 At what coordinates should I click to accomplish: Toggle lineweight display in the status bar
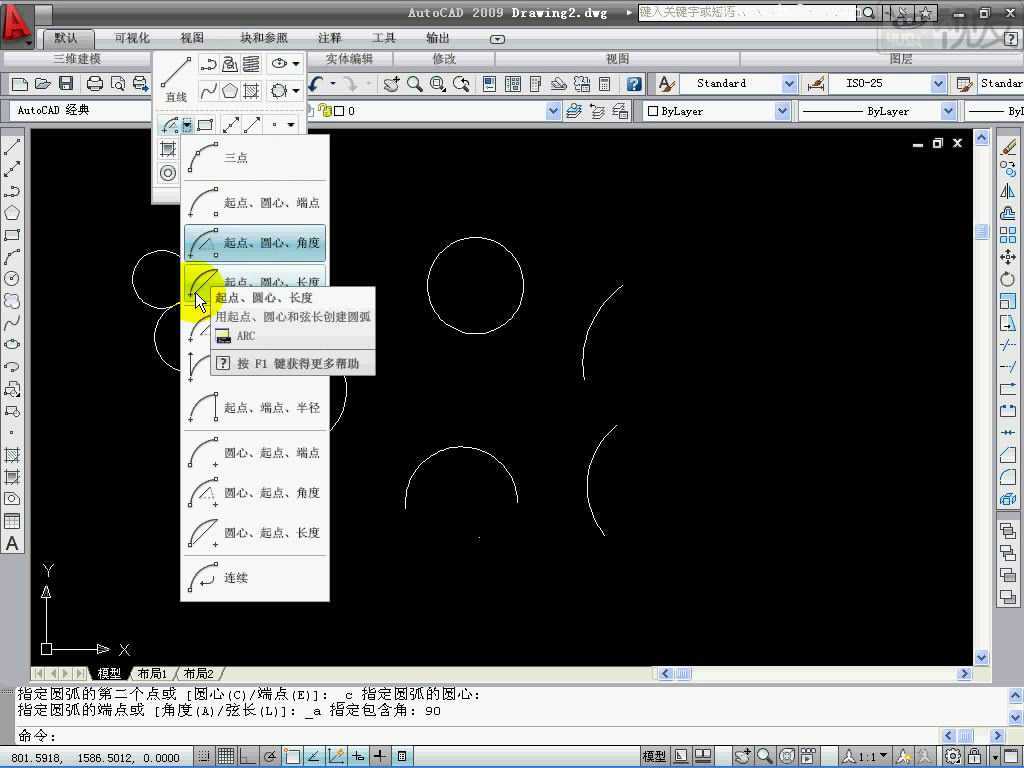point(380,756)
